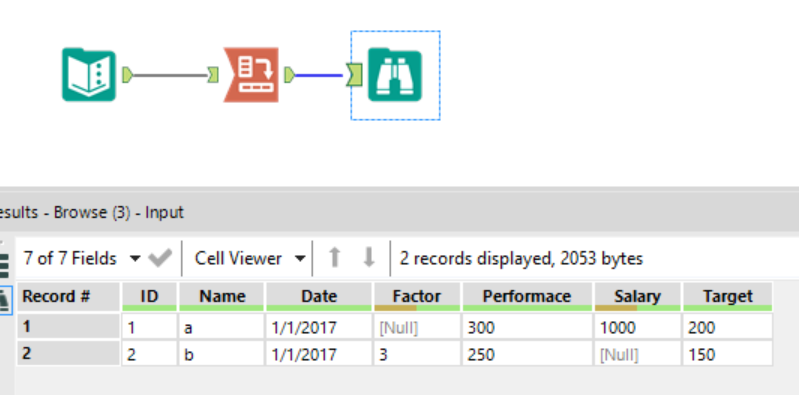Click the formula tool input anchor
Viewport: 799px width, 398px height.
[x=213, y=76]
